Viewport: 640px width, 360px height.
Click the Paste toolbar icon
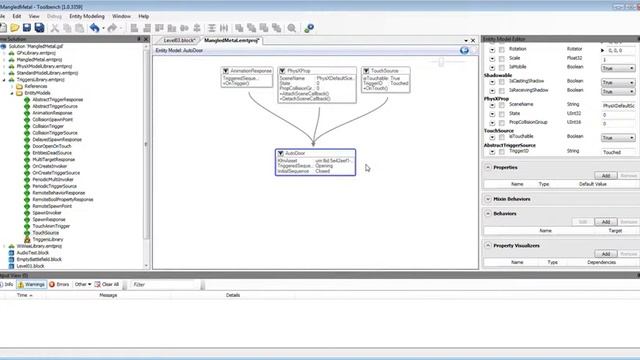point(80,28)
